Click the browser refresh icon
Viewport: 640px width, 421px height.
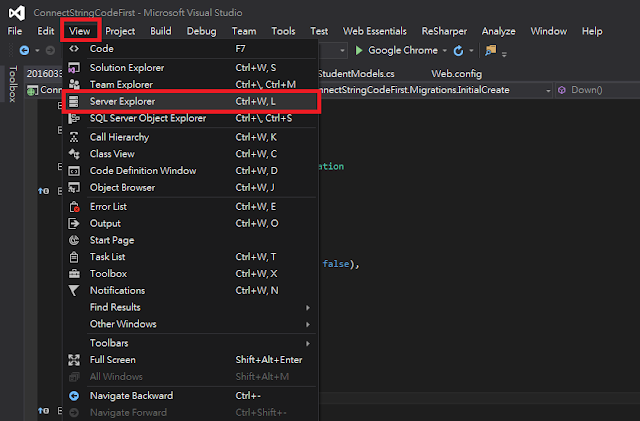pos(458,51)
